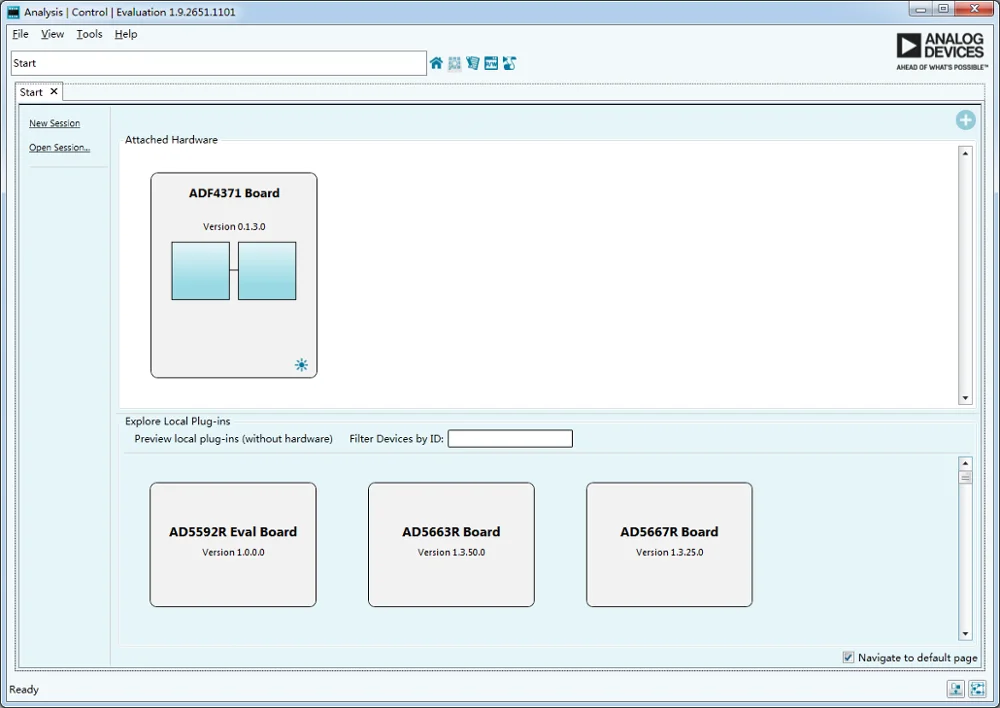
Task: Click the right block in ADF4371 diagram
Action: pos(267,270)
